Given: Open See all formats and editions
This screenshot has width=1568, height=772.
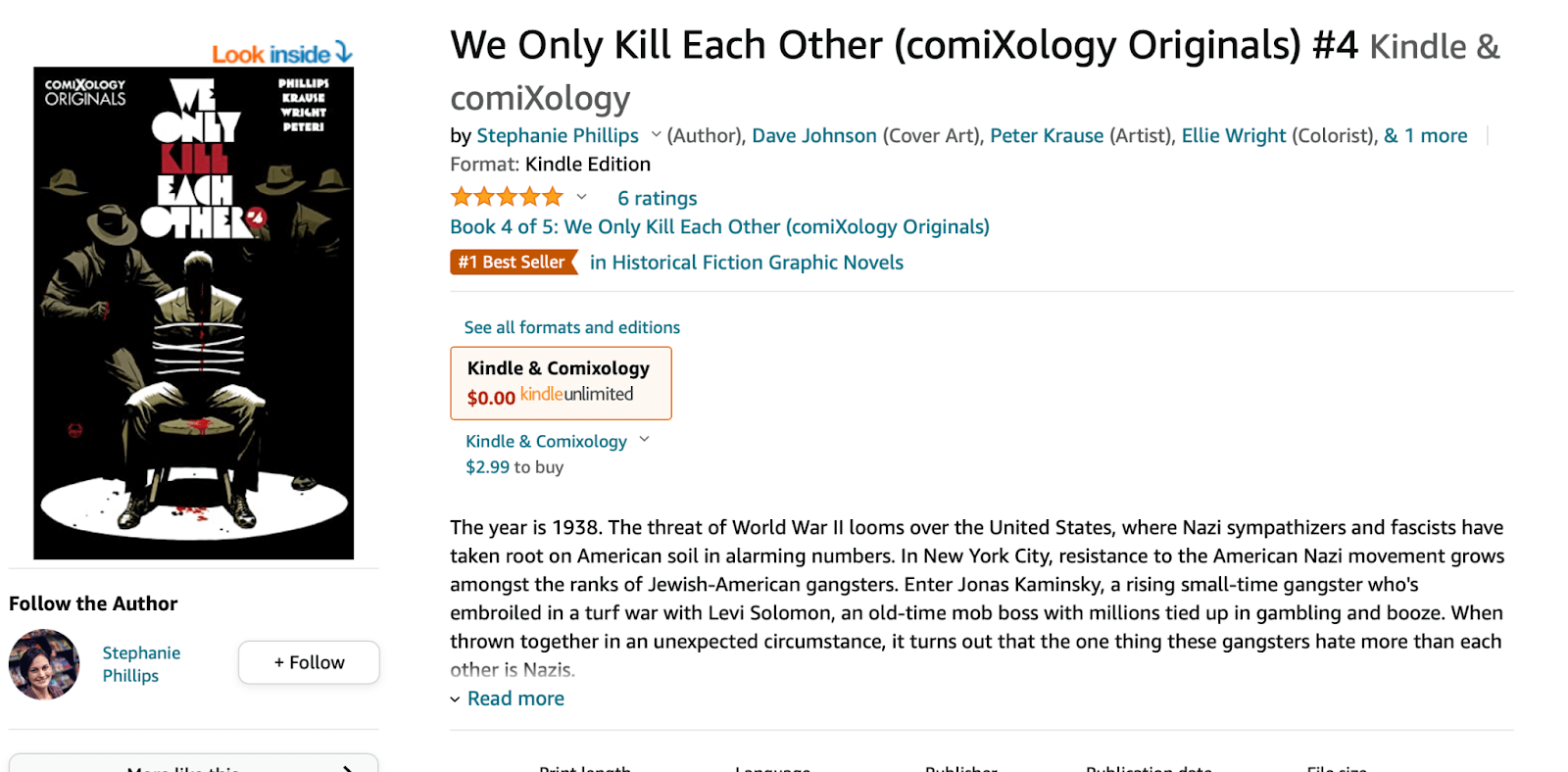Looking at the screenshot, I should (x=572, y=327).
